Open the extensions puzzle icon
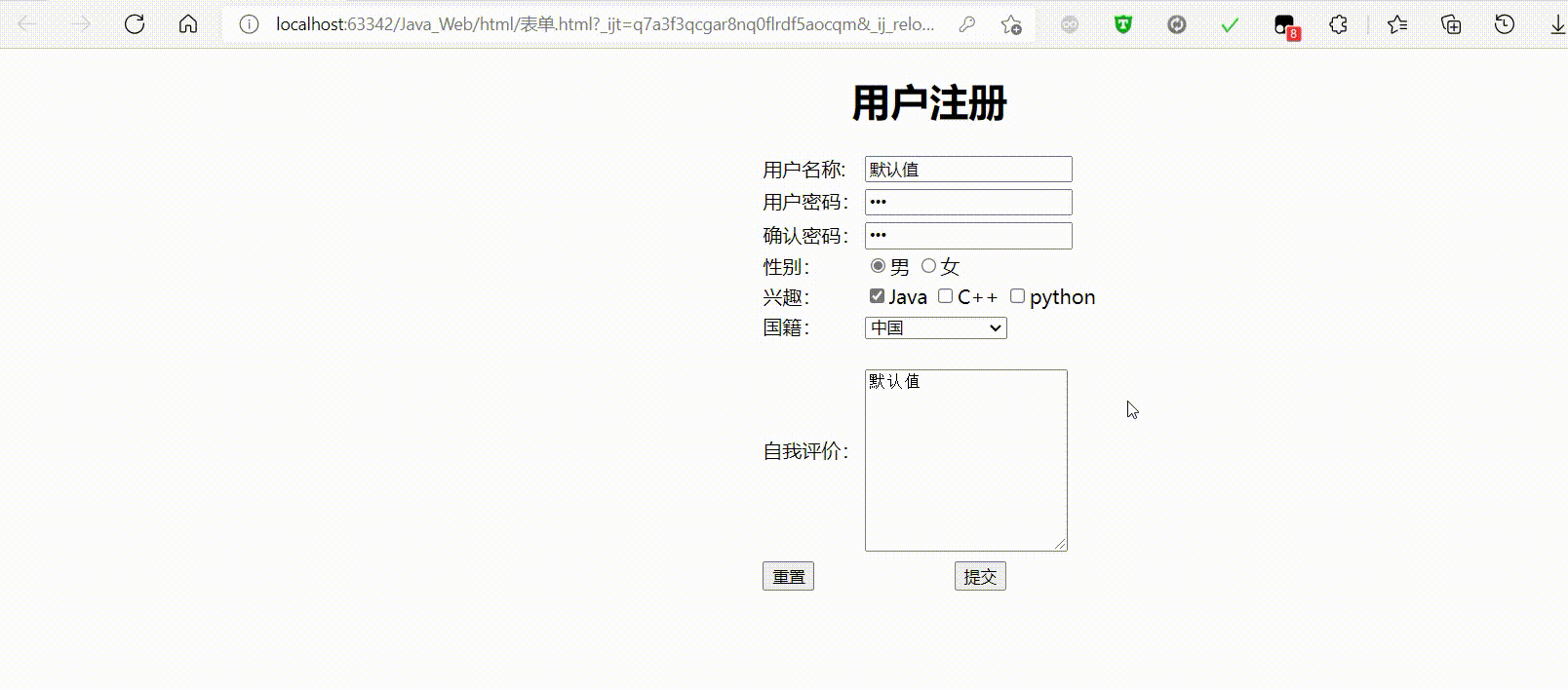 (1339, 24)
